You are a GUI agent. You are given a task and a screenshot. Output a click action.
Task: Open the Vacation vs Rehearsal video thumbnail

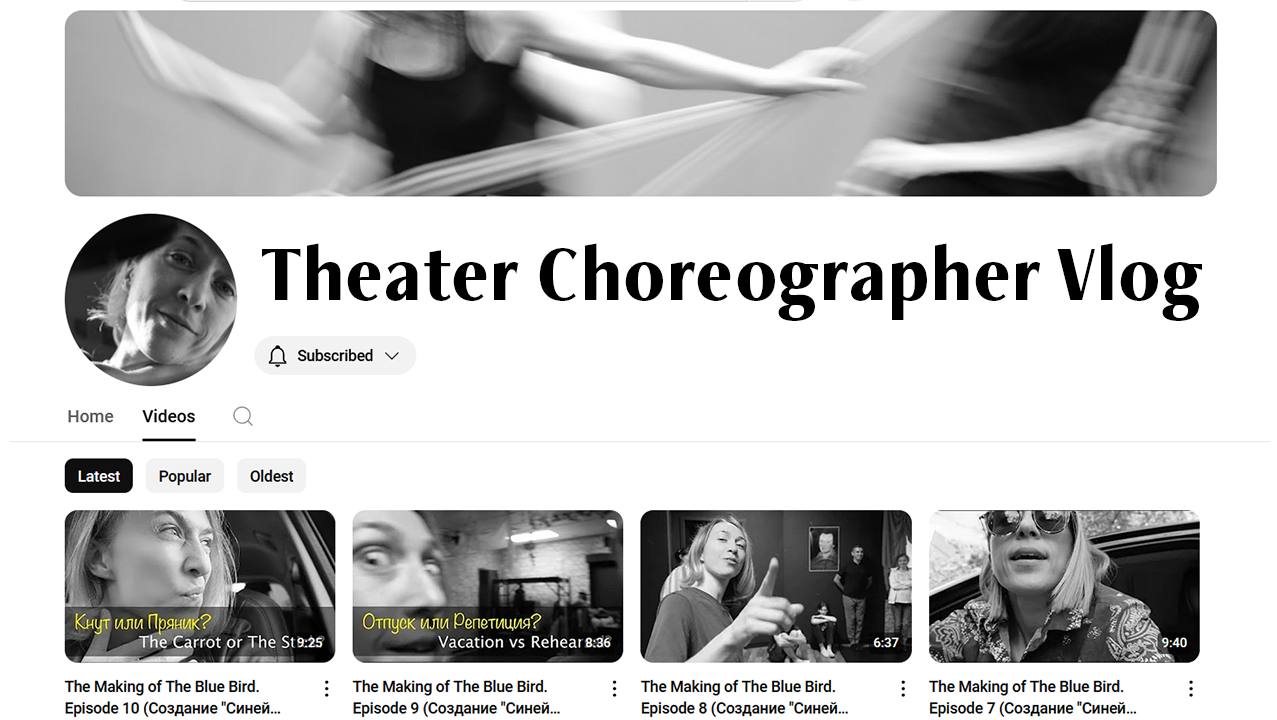click(488, 586)
